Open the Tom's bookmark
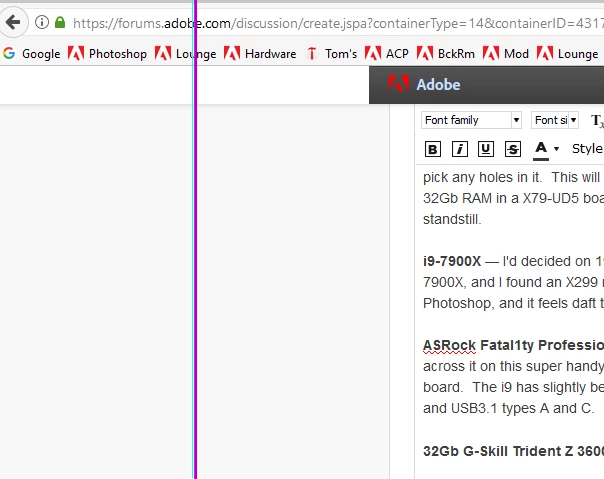 point(332,54)
